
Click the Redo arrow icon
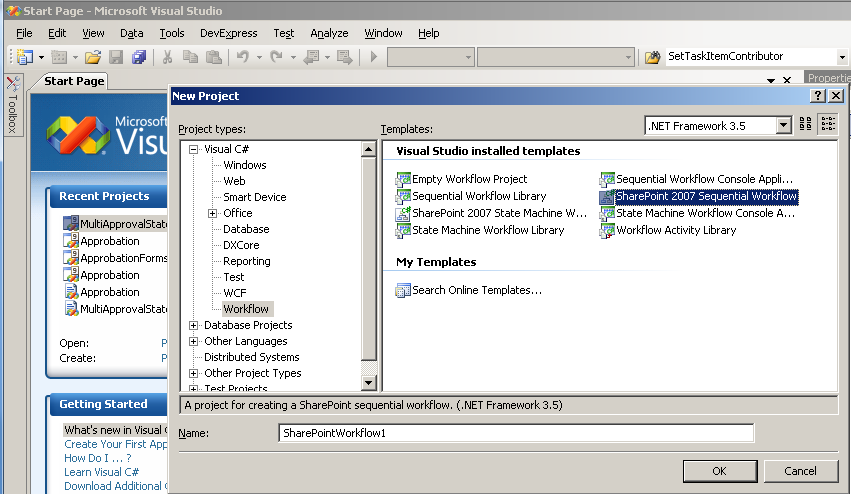[276, 56]
